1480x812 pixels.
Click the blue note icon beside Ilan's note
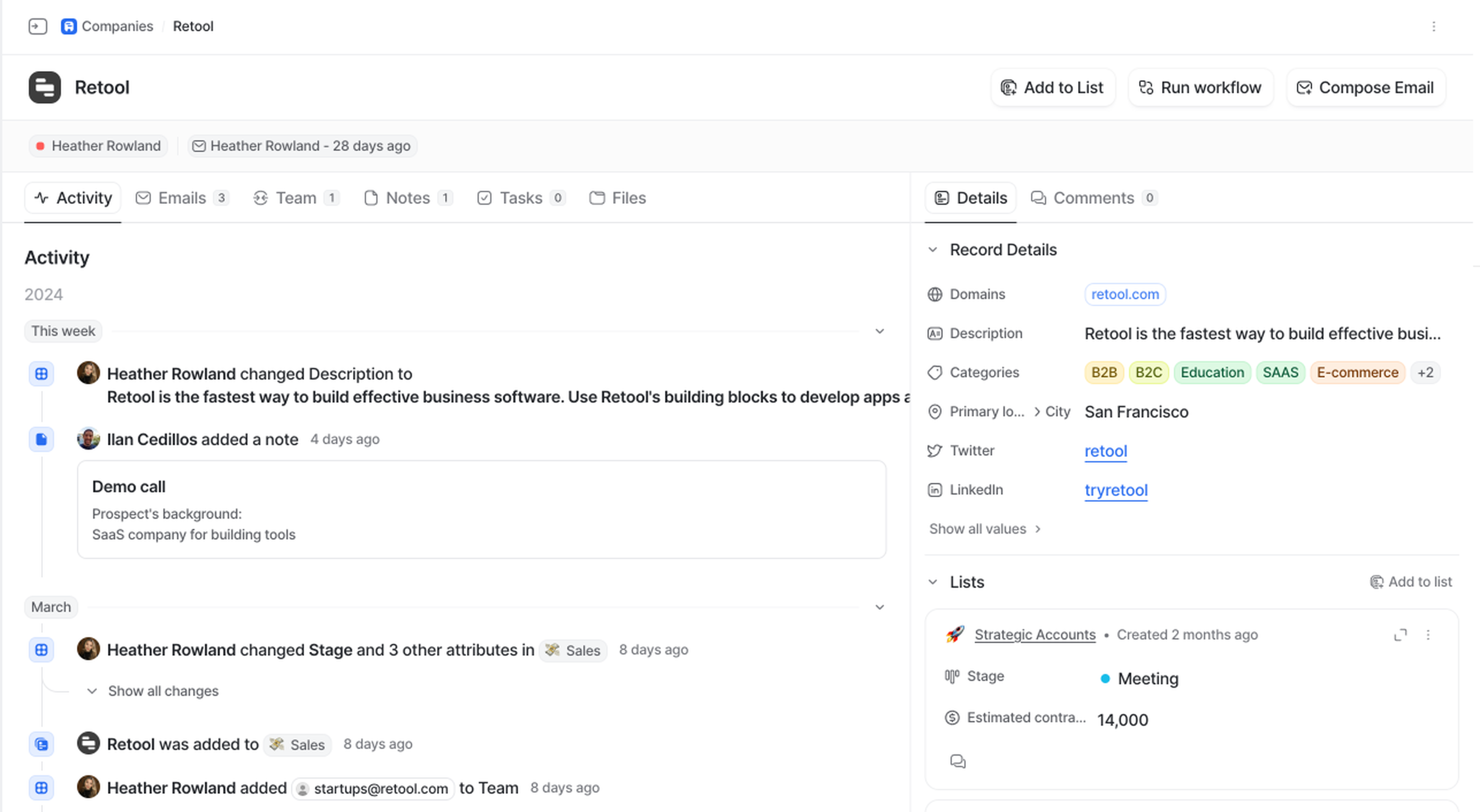click(41, 439)
